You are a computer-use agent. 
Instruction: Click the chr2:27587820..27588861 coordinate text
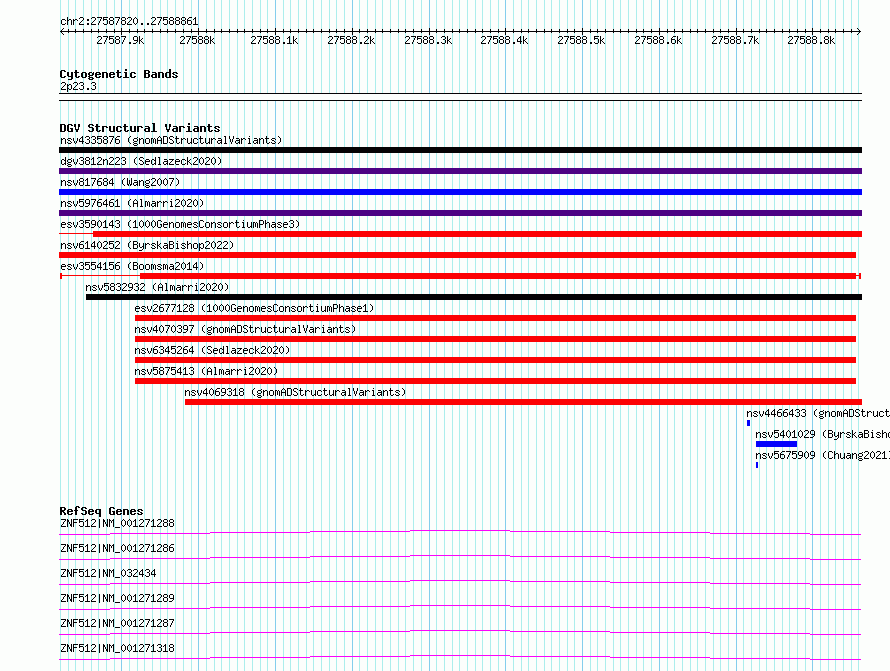click(129, 22)
